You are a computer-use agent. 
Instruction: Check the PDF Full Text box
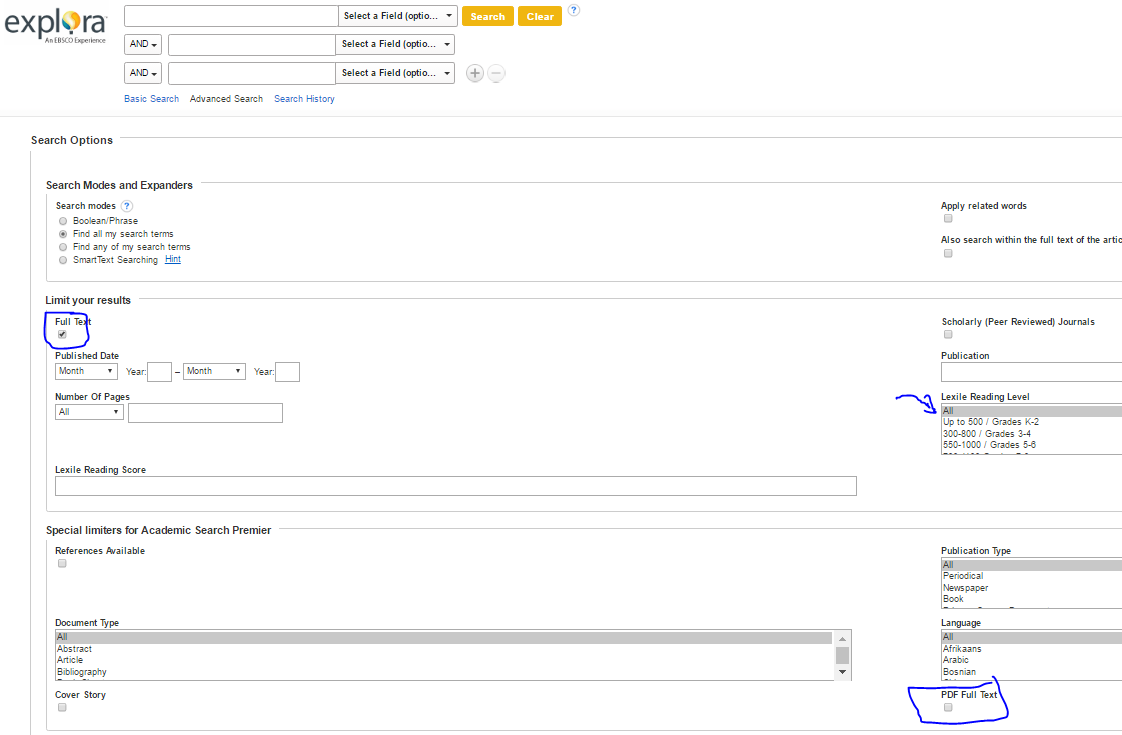tap(948, 707)
